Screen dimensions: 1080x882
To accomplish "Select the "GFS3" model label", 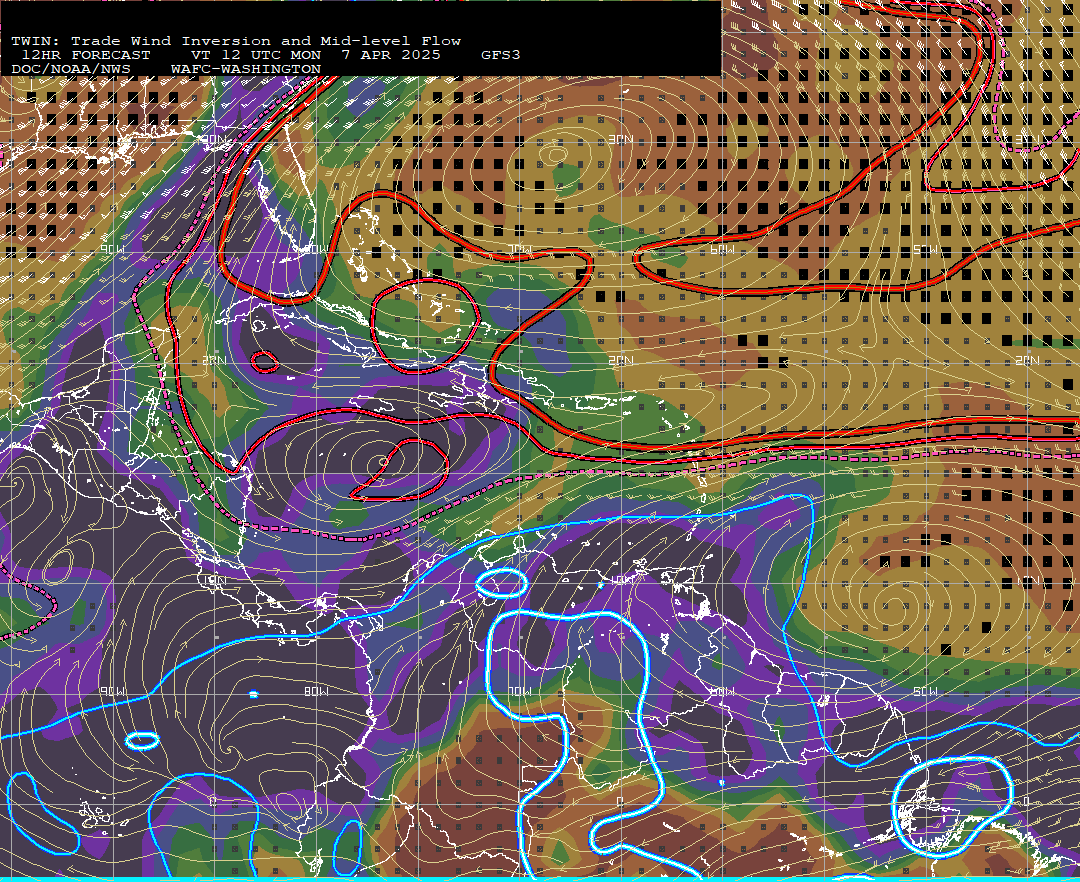I will coord(500,55).
